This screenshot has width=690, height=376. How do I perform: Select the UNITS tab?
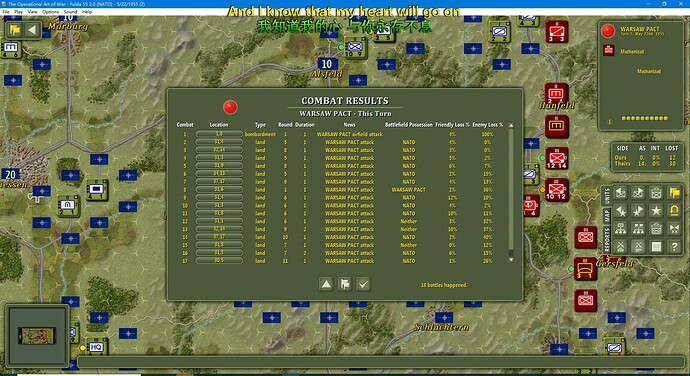click(x=607, y=195)
